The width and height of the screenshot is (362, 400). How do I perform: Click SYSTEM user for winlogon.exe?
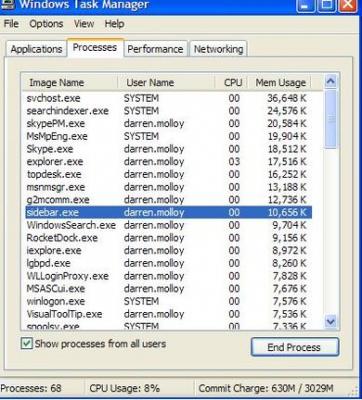coord(141,301)
